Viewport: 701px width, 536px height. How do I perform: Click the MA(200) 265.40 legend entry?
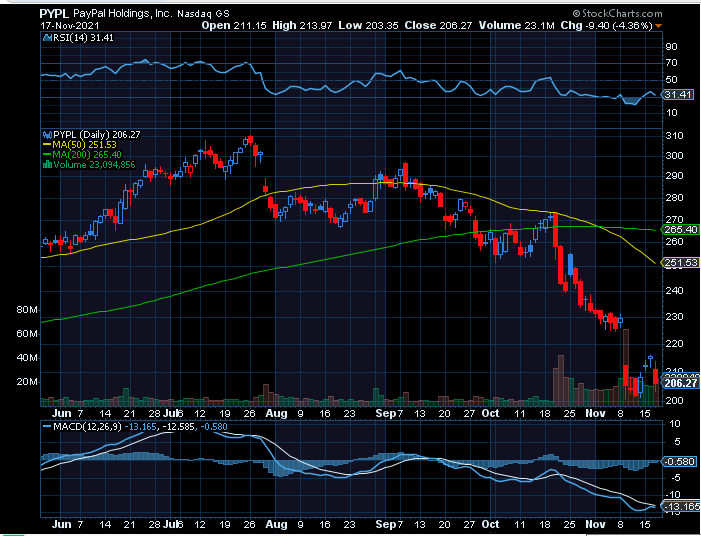[x=82, y=155]
